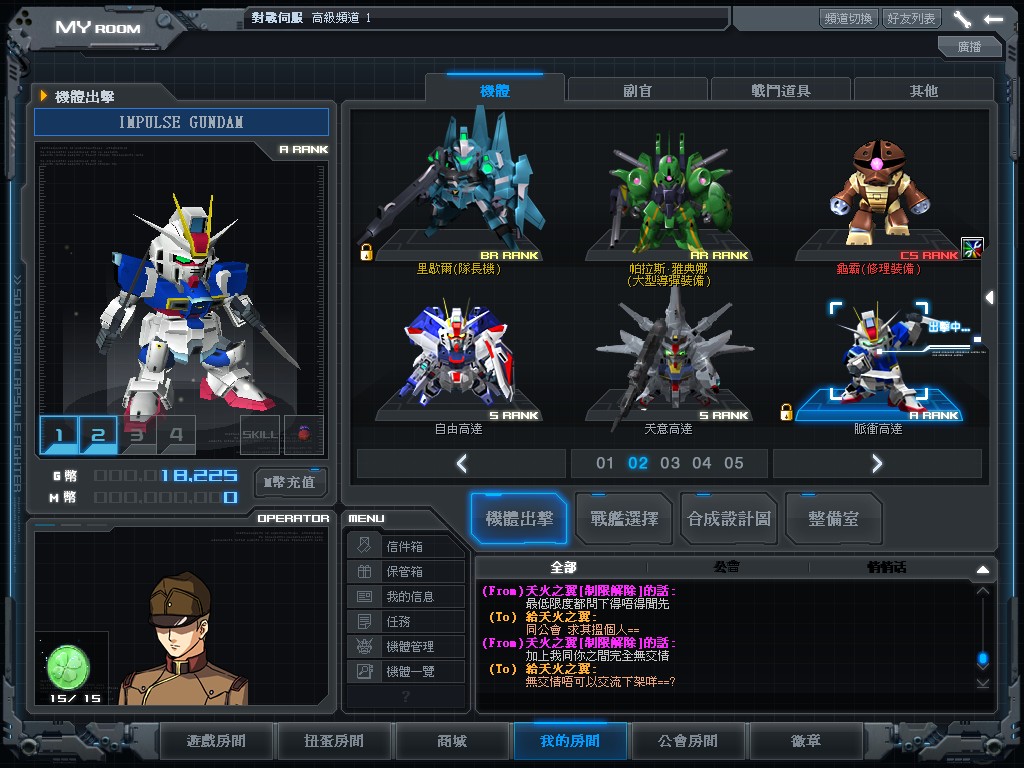1024x768 pixels.
Task: Go to hangar page 05
Action: 733,464
